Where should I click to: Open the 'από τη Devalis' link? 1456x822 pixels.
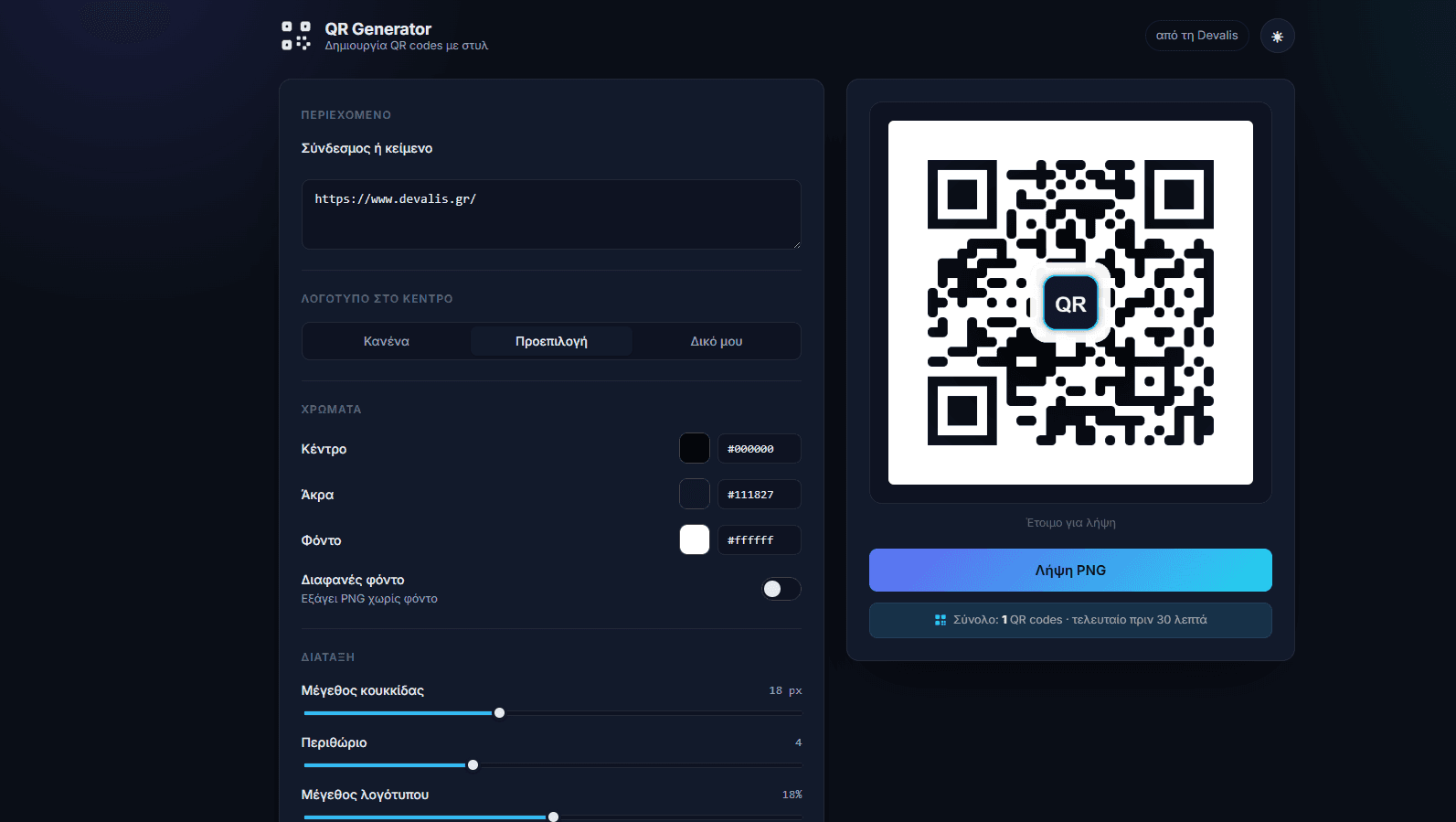click(x=1196, y=36)
